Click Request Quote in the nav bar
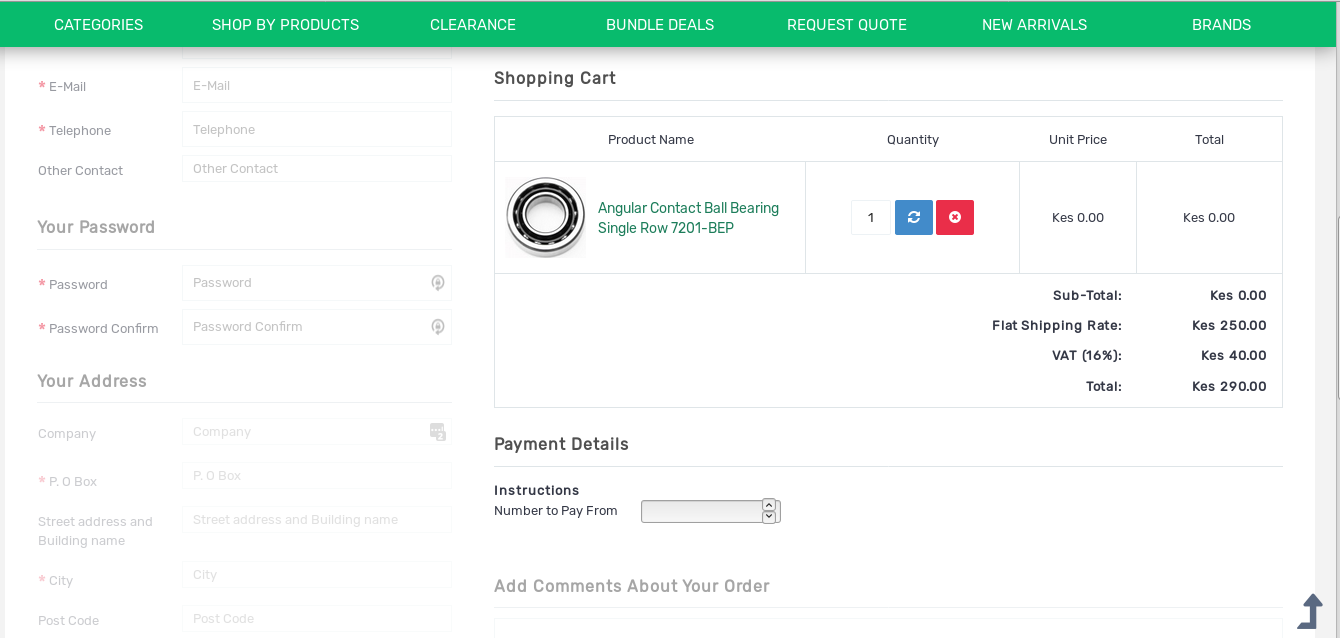The height and width of the screenshot is (638, 1340). (847, 25)
